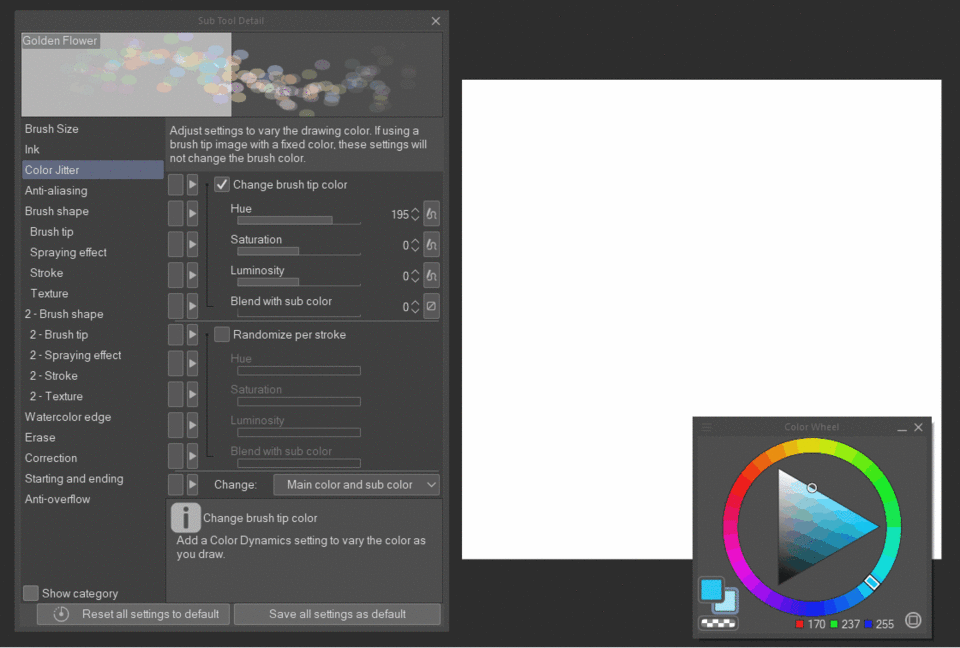
Task: Click the clock icon on Reset all settings button
Action: [x=61, y=614]
